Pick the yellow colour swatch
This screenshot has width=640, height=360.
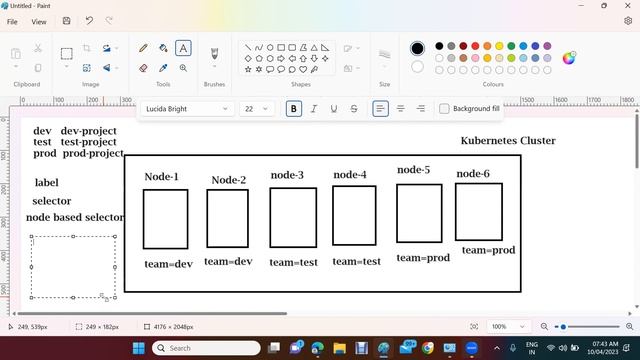[x=499, y=46]
